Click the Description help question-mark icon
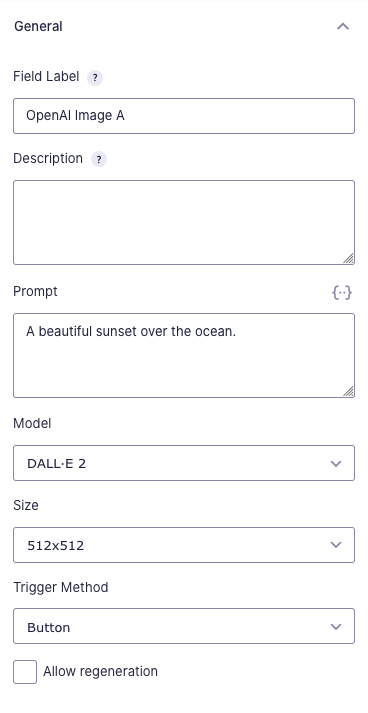 (99, 160)
